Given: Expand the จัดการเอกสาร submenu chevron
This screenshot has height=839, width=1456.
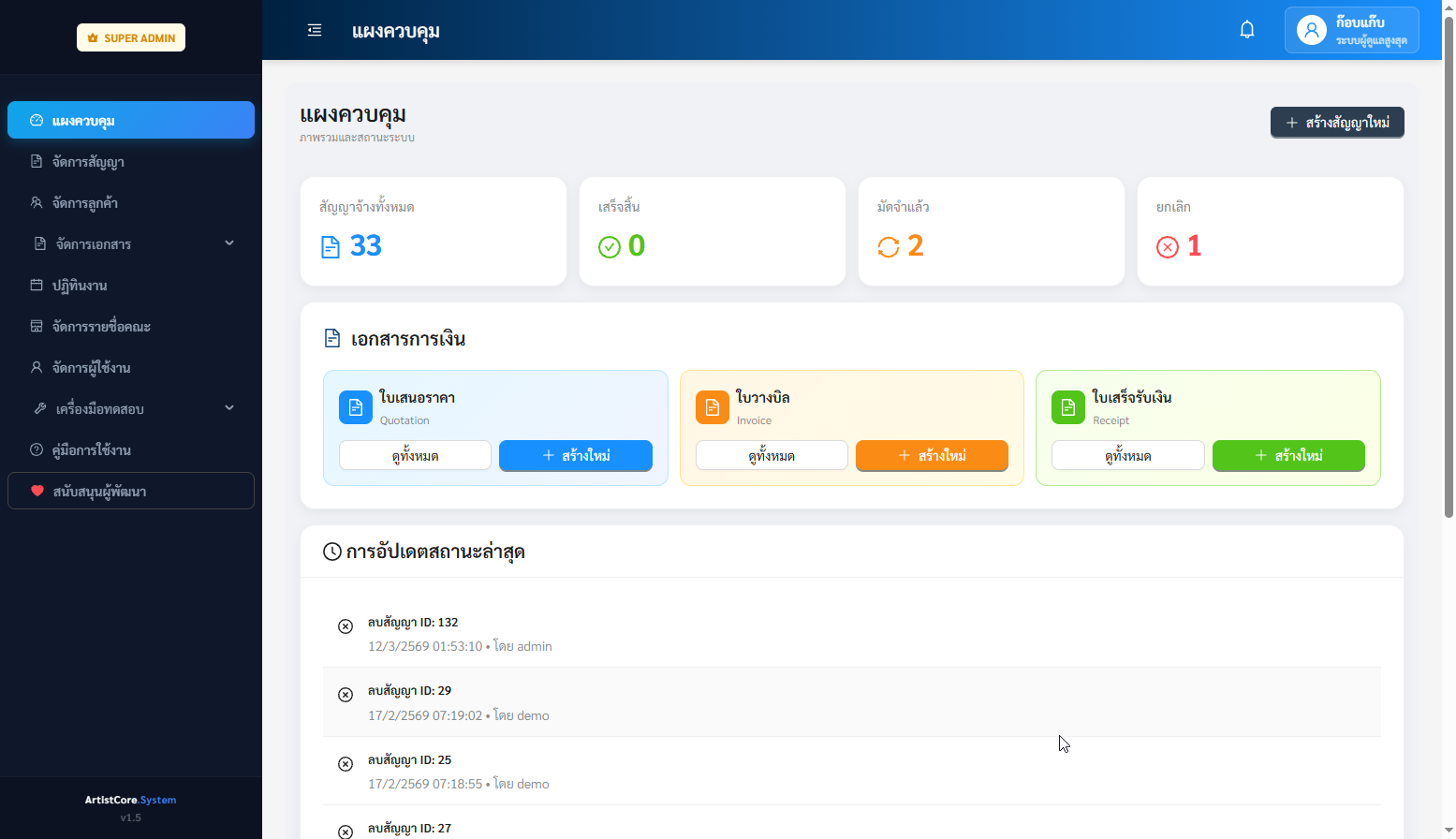Looking at the screenshot, I should (x=229, y=243).
